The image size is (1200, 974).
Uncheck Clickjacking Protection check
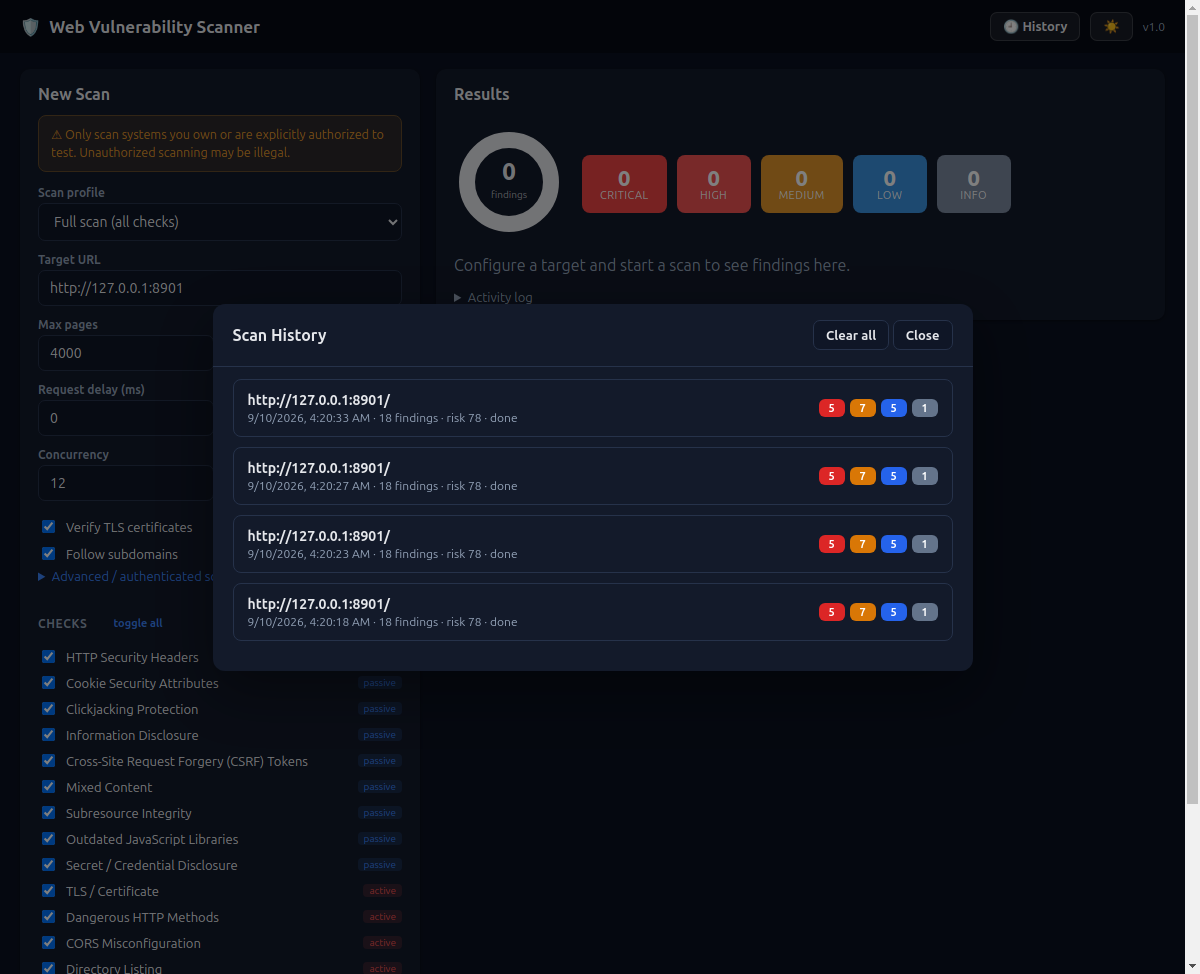(48, 709)
